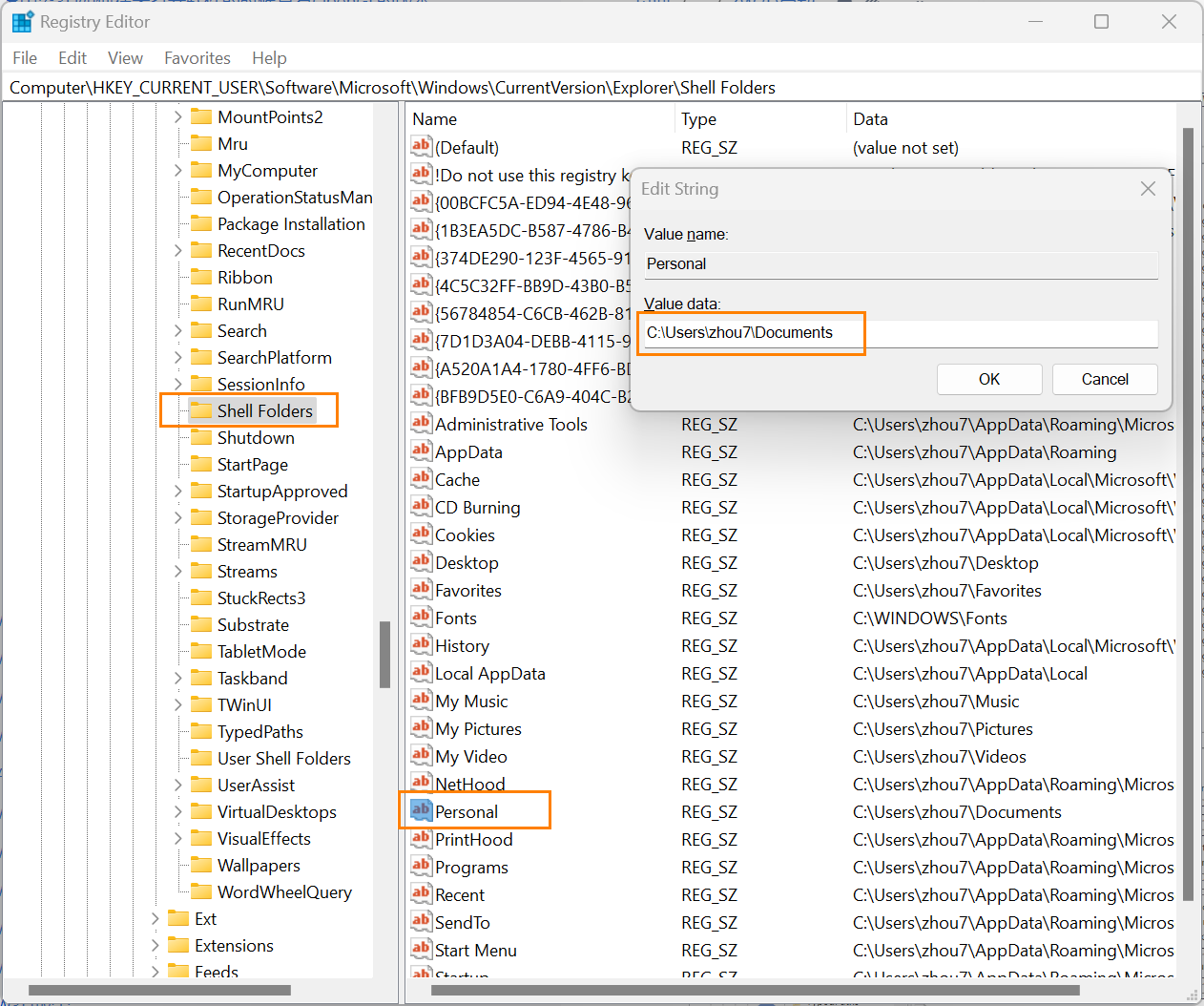Expand the Taskband tree node
This screenshot has width=1204, height=1006.
pos(178,679)
